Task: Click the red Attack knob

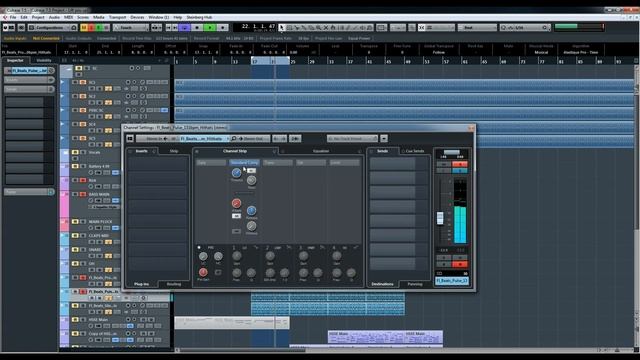Action: tap(236, 203)
